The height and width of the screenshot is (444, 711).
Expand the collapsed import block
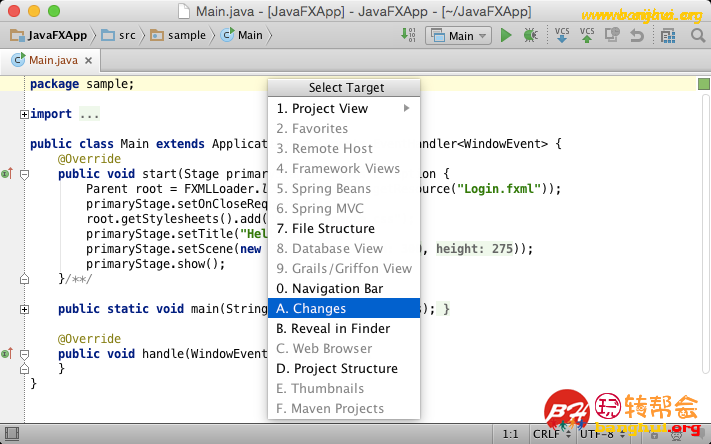24,114
